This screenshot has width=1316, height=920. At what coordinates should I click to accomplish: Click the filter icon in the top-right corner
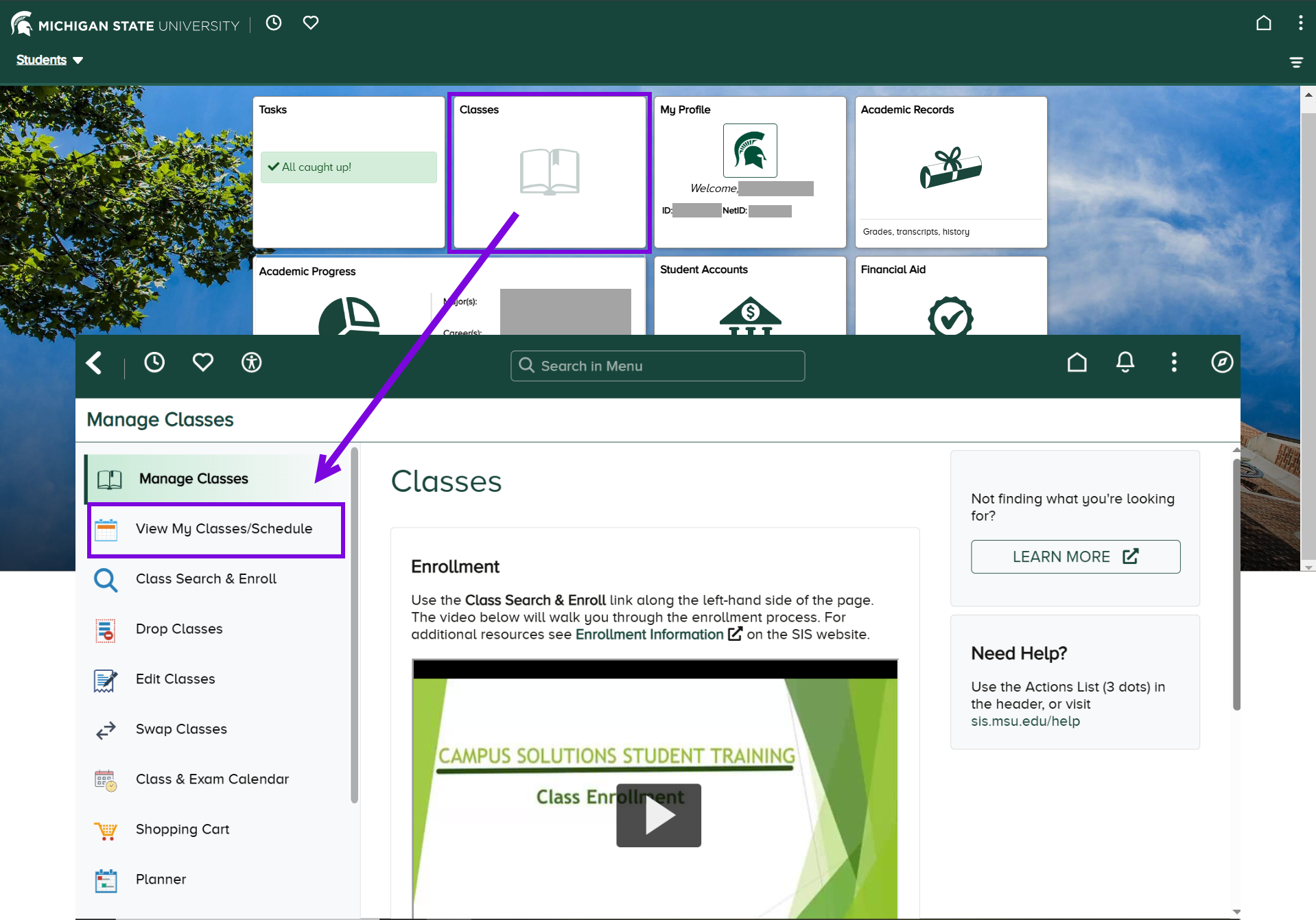point(1296,62)
